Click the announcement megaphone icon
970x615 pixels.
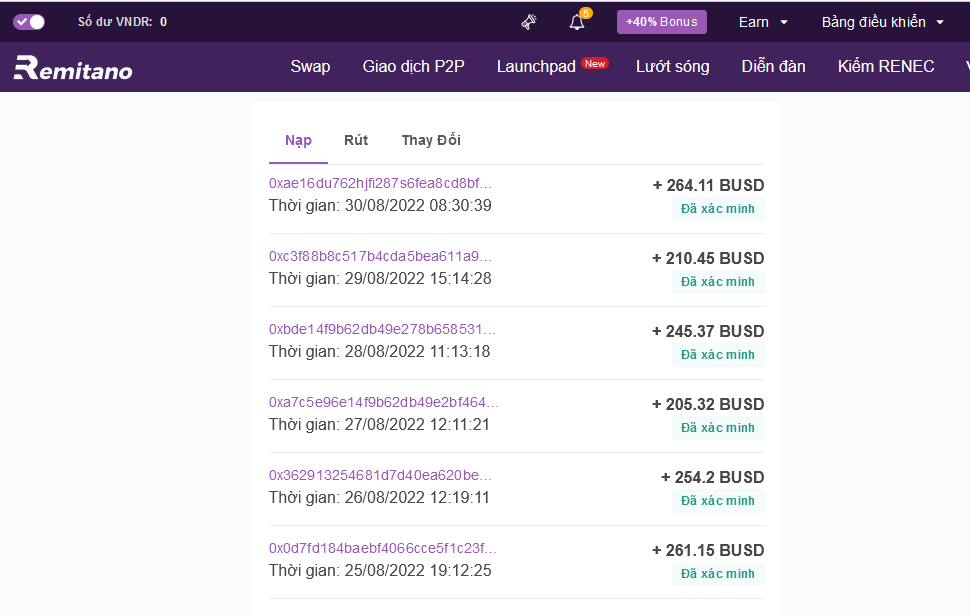528,22
